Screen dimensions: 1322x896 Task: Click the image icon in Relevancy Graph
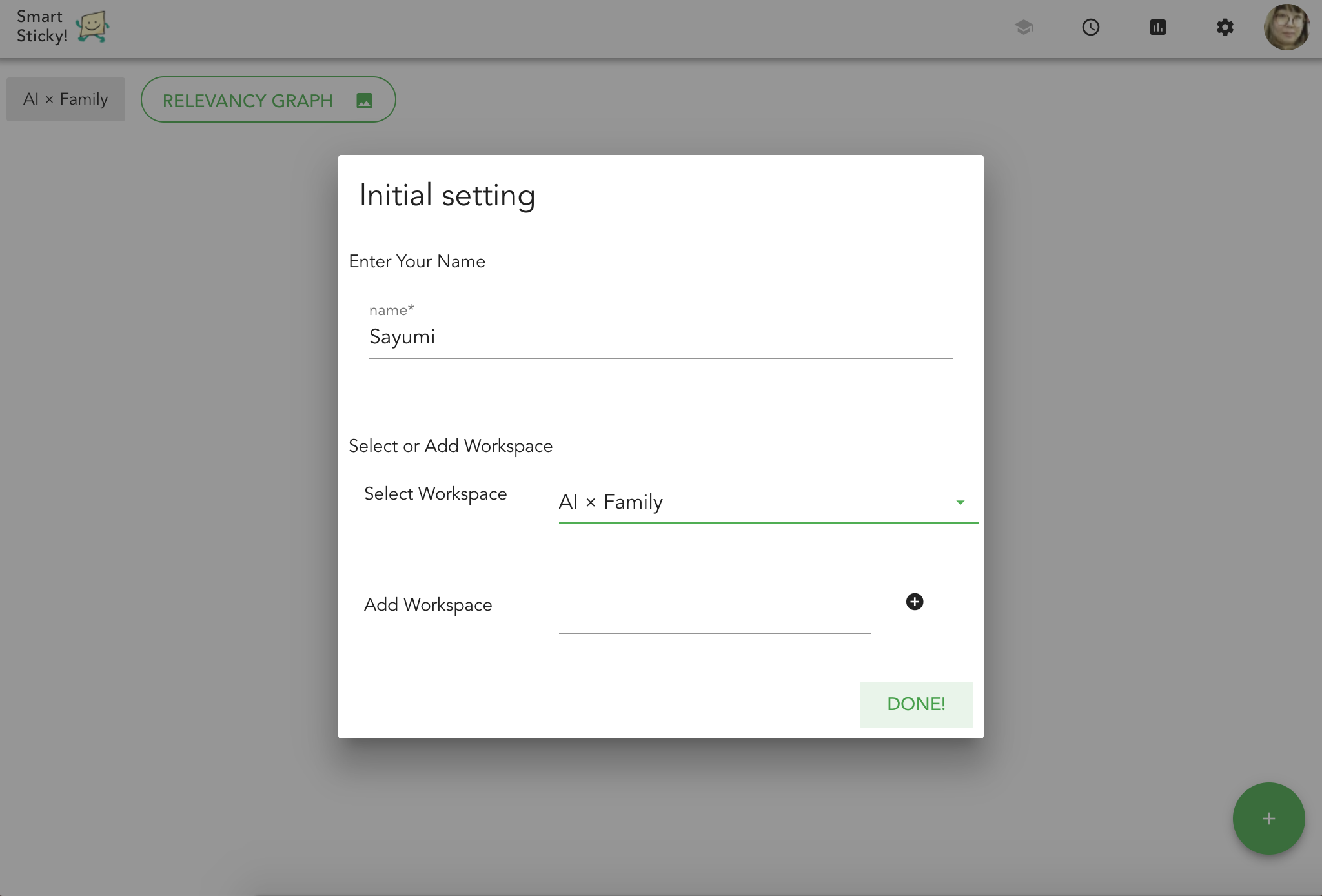pos(364,101)
